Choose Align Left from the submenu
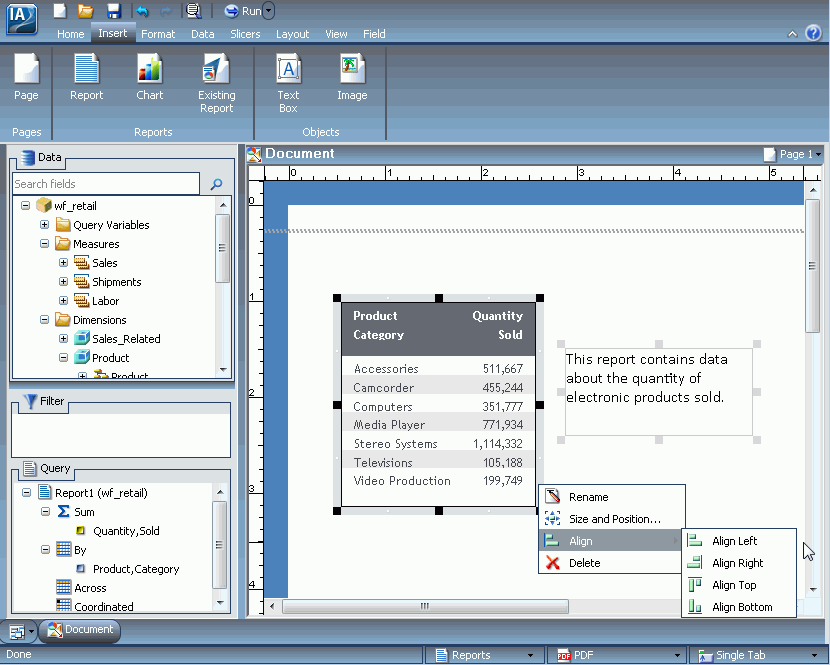Screen dimensions: 830x665 739,541
